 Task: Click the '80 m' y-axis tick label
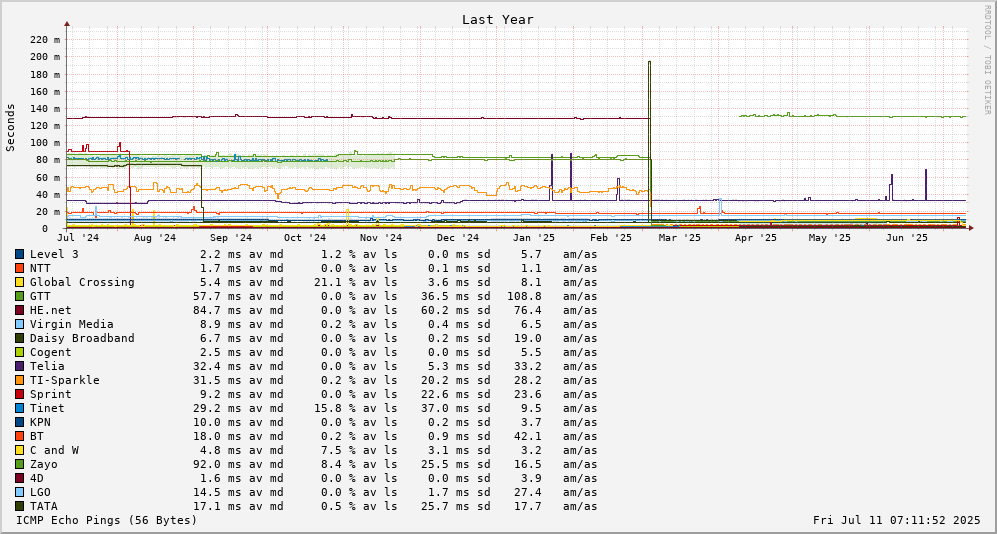(49, 160)
